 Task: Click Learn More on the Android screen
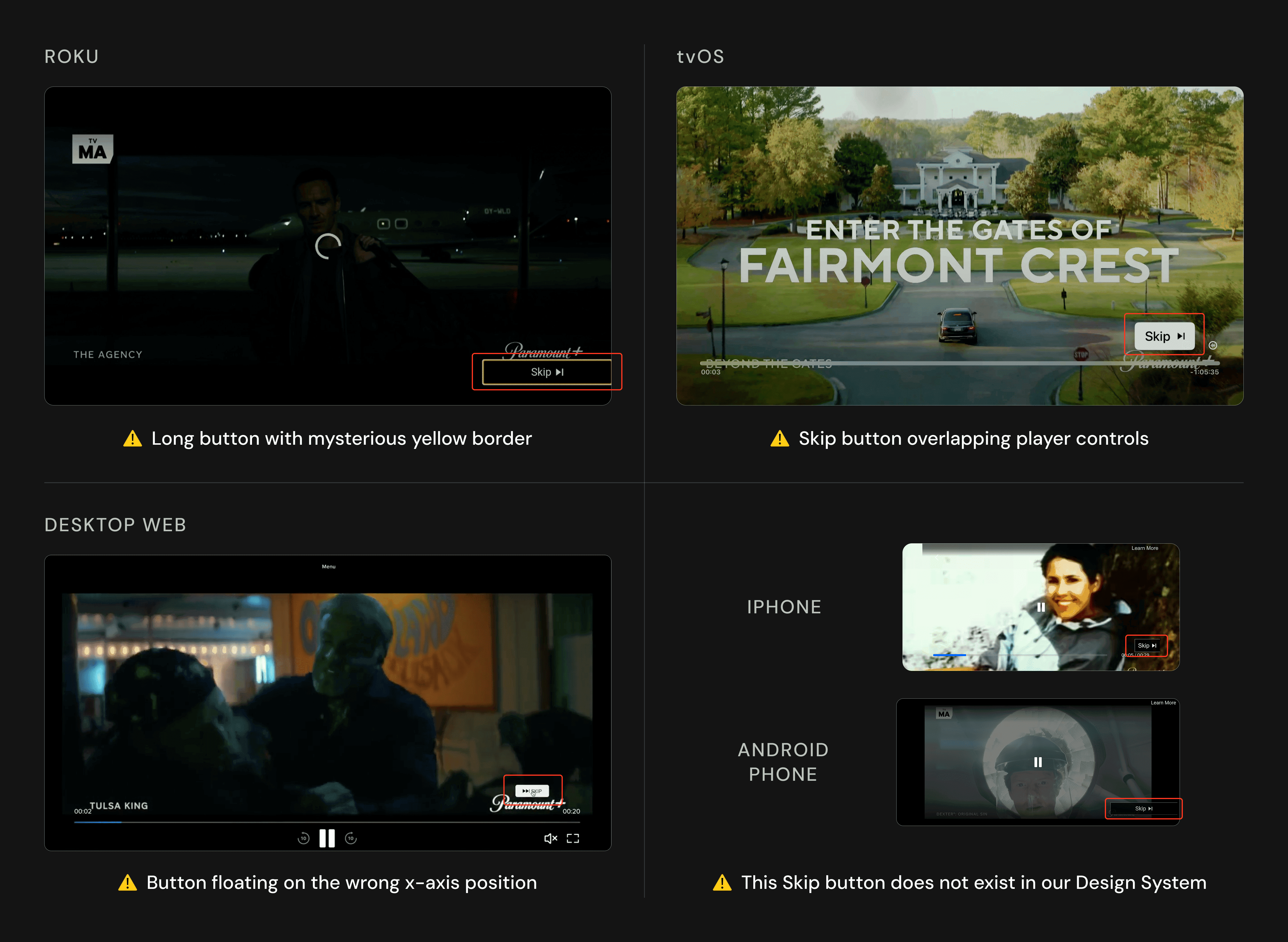point(1163,703)
